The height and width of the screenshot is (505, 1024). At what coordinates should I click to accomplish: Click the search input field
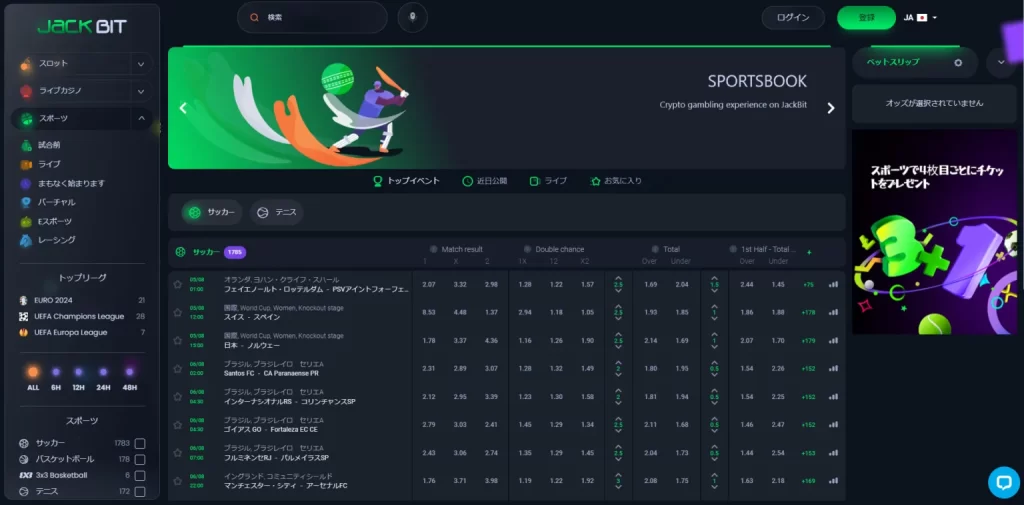click(320, 17)
